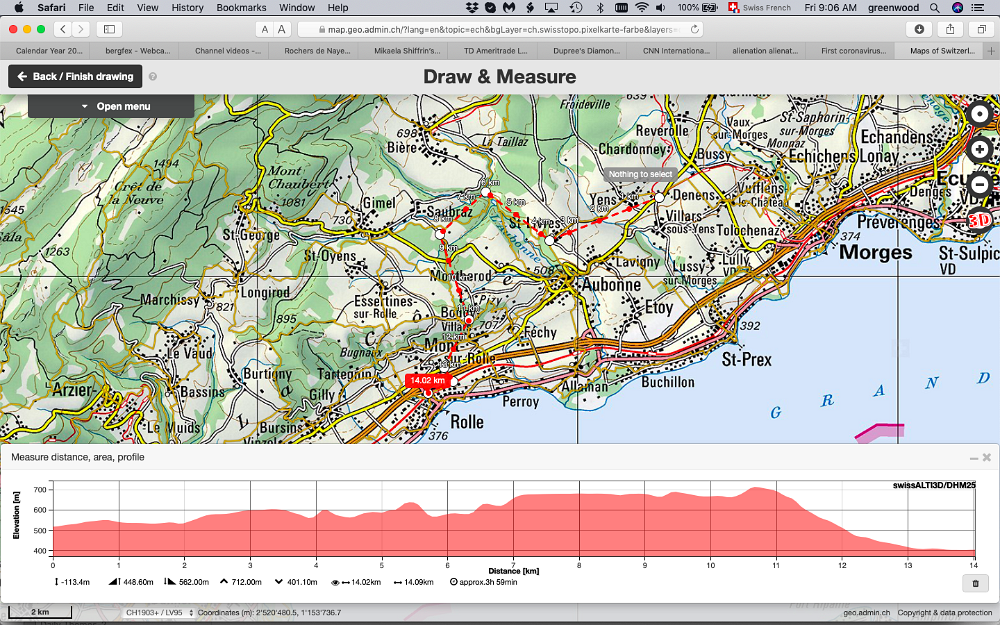The width and height of the screenshot is (1000, 625).
Task: Zoom in with the plus button
Action: (x=979, y=149)
